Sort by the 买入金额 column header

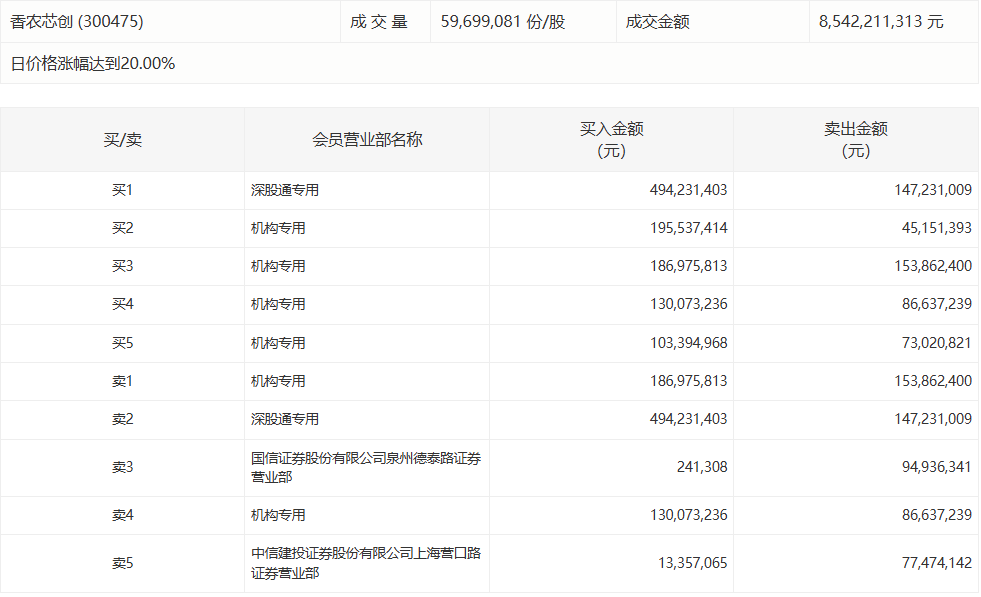(611, 140)
